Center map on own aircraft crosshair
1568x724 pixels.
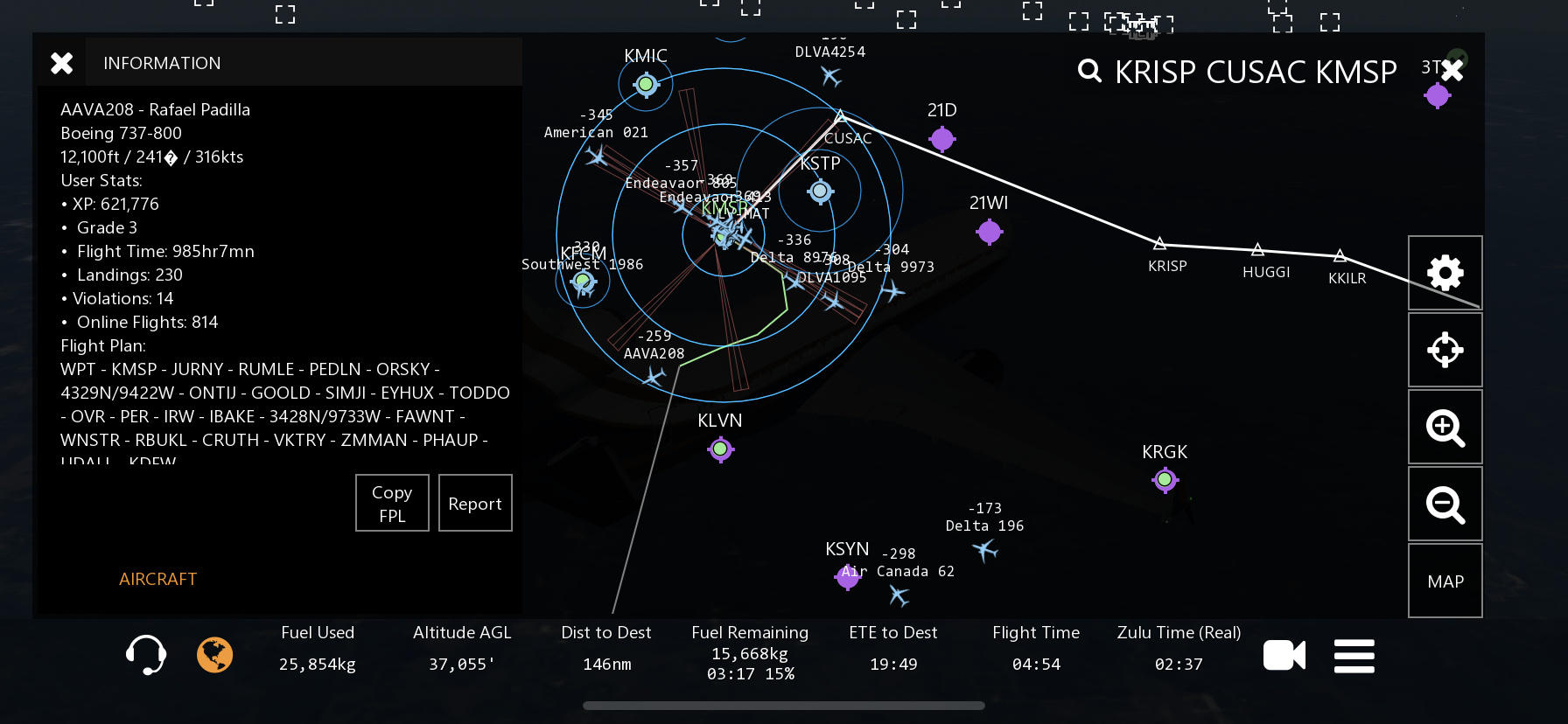pyautogui.click(x=1445, y=350)
